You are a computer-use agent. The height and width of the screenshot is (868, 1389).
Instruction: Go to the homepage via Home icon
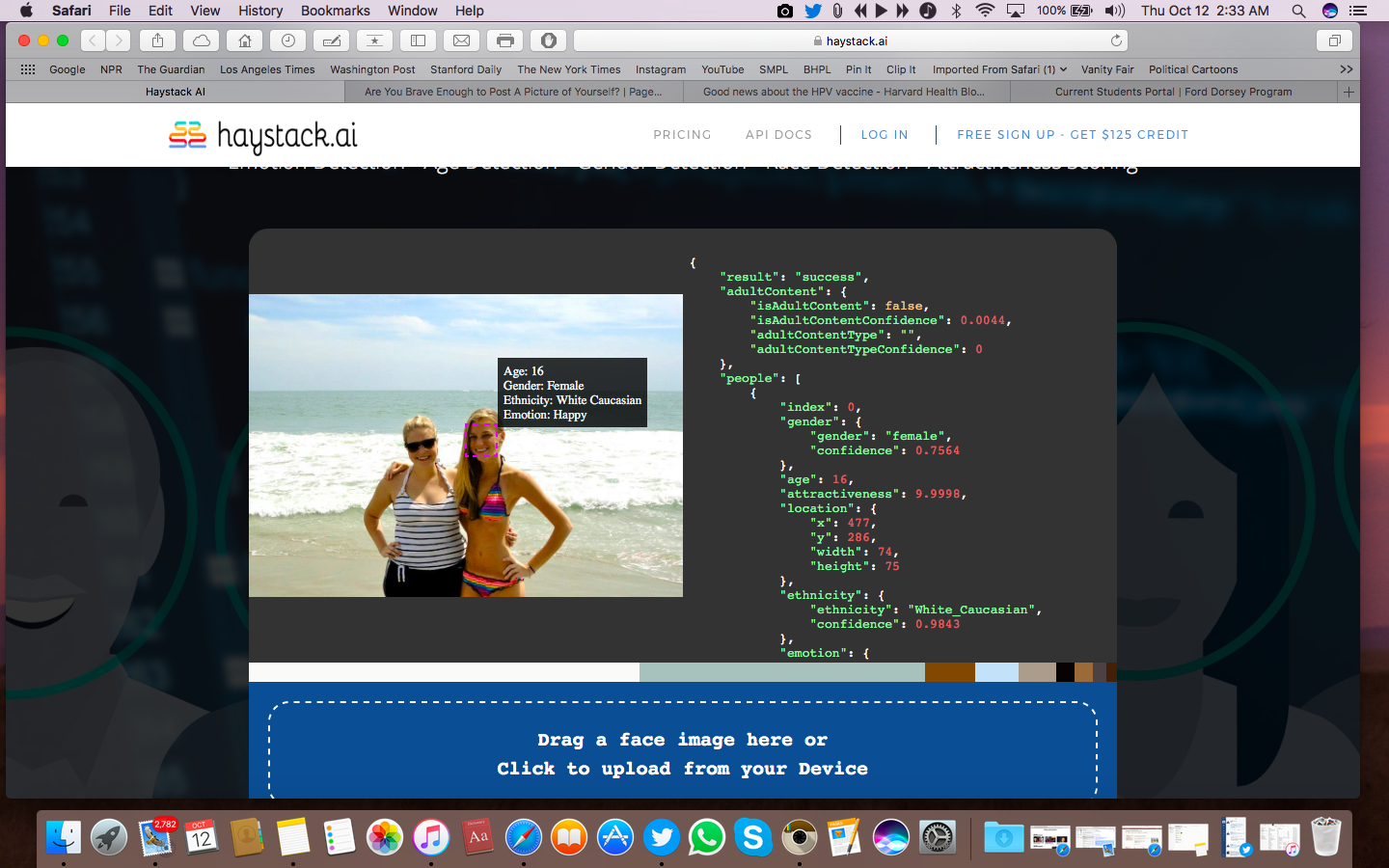(x=245, y=41)
